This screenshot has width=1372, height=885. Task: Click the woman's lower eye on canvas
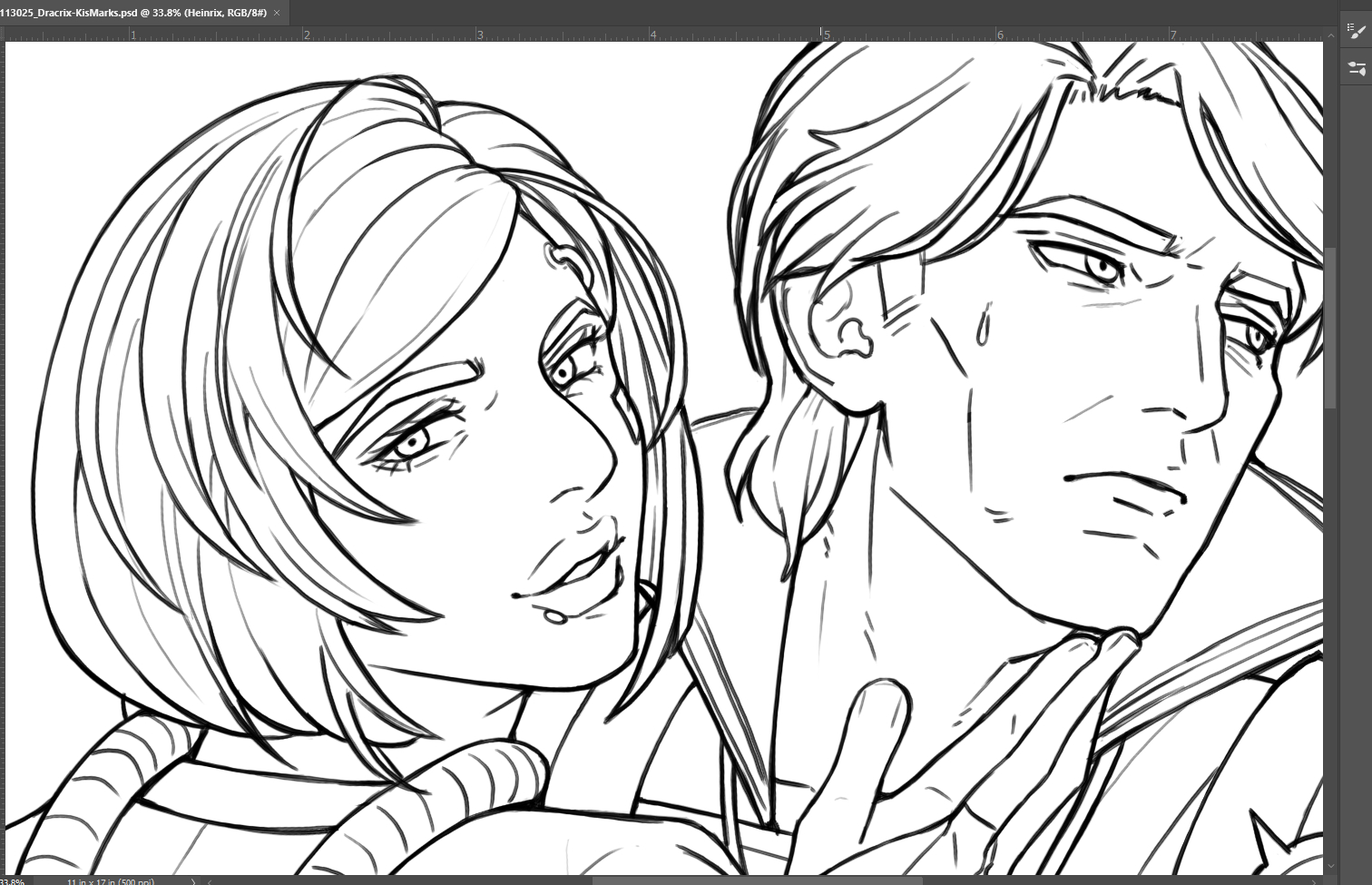413,443
